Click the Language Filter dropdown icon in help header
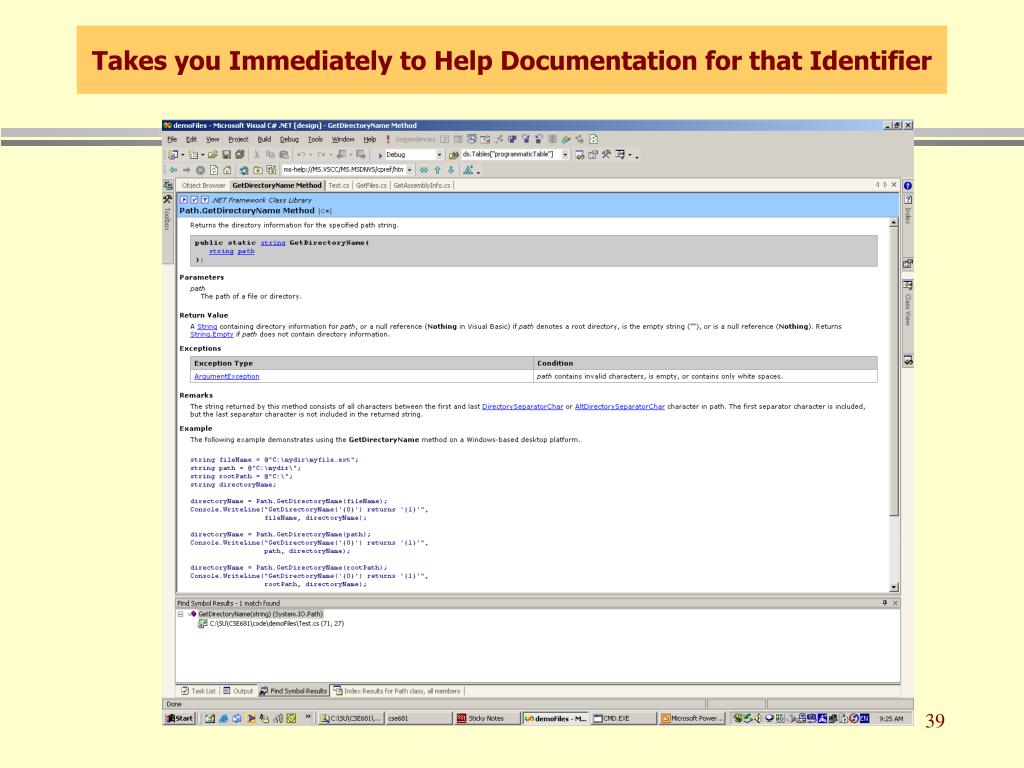Image resolution: width=1024 pixels, height=768 pixels. 205,200
